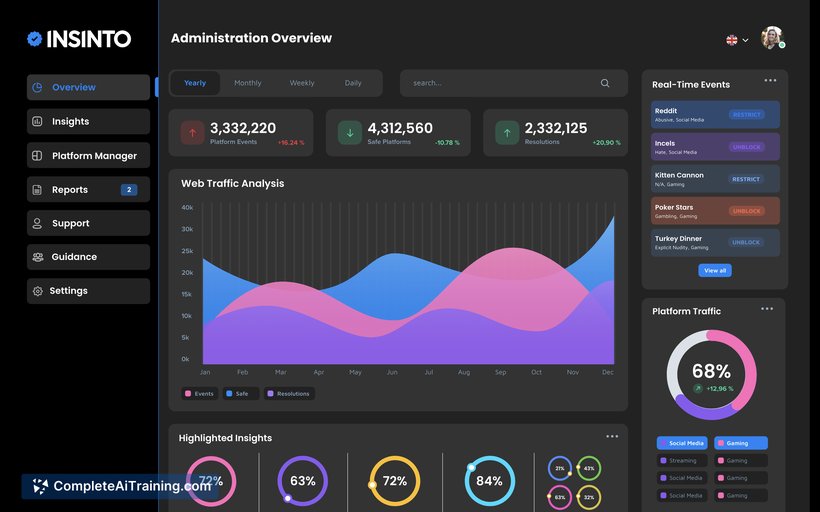Switch to the Weekly tab
Screen dimensions: 820x512
click(302, 83)
